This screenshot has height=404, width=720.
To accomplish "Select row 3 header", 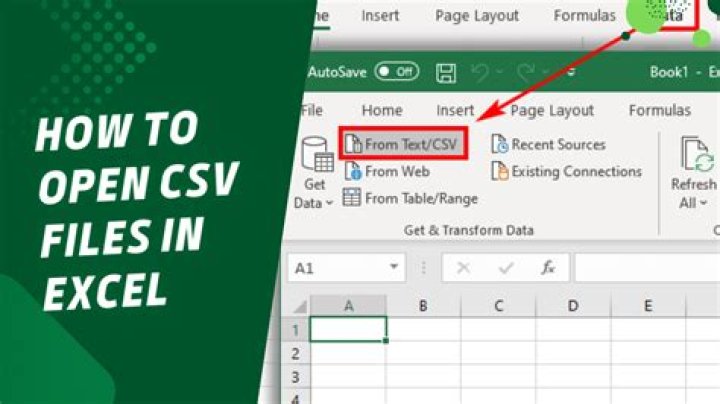I will [295, 377].
